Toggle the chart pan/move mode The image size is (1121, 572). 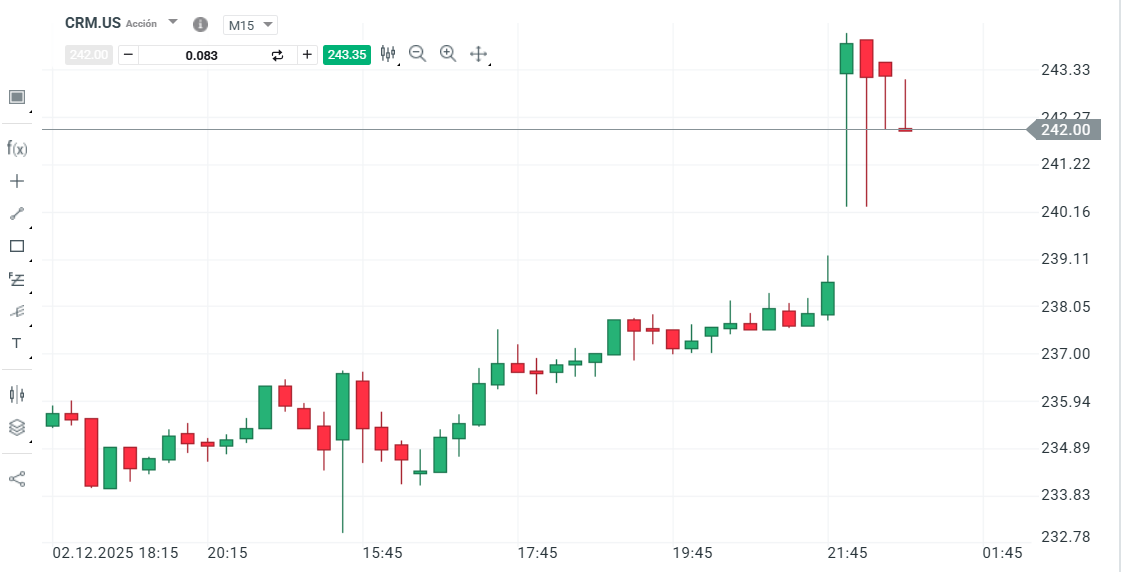(478, 54)
